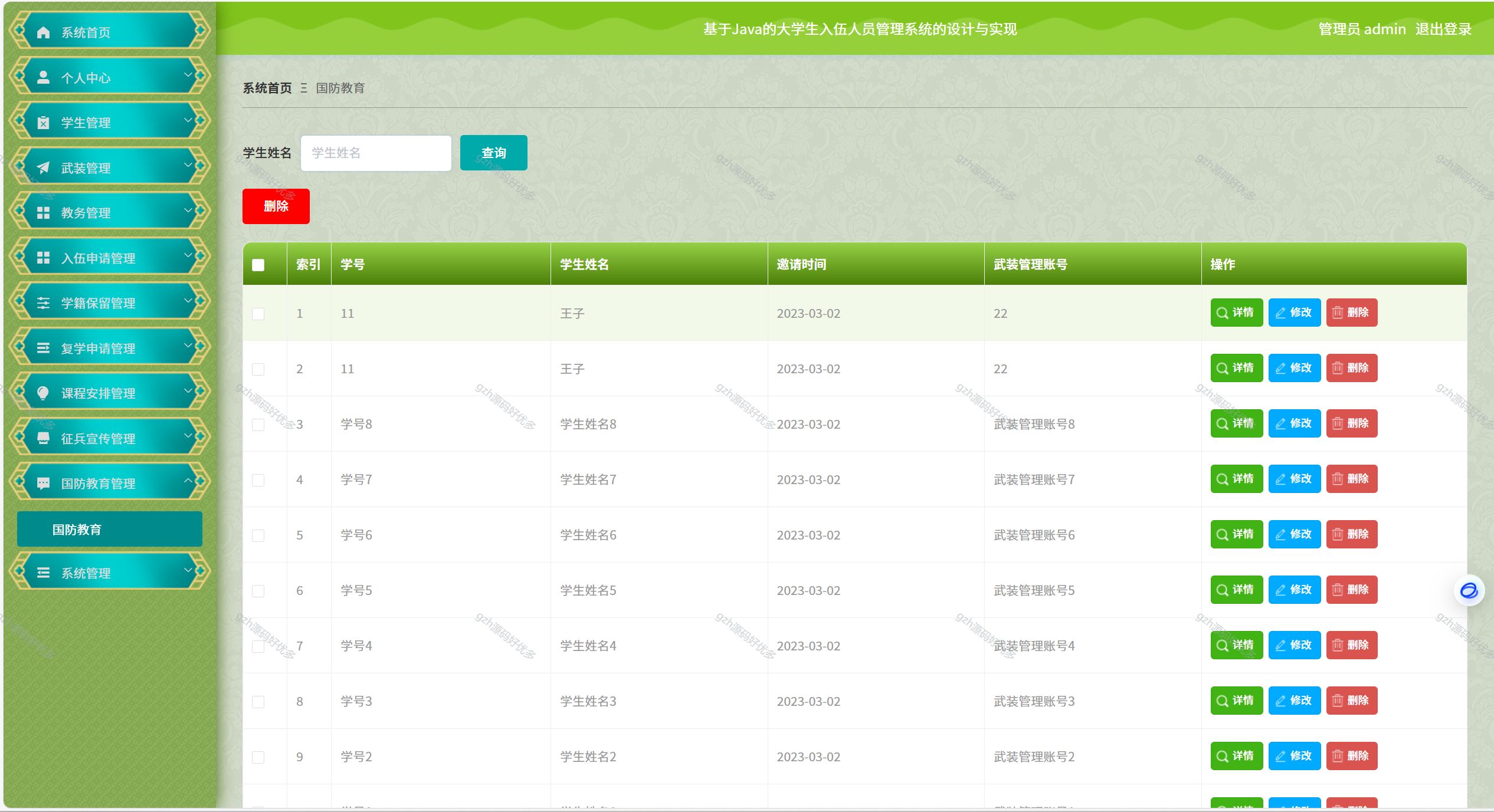
Task: Expand the 系统管理 menu chevron
Action: pyautogui.click(x=188, y=570)
